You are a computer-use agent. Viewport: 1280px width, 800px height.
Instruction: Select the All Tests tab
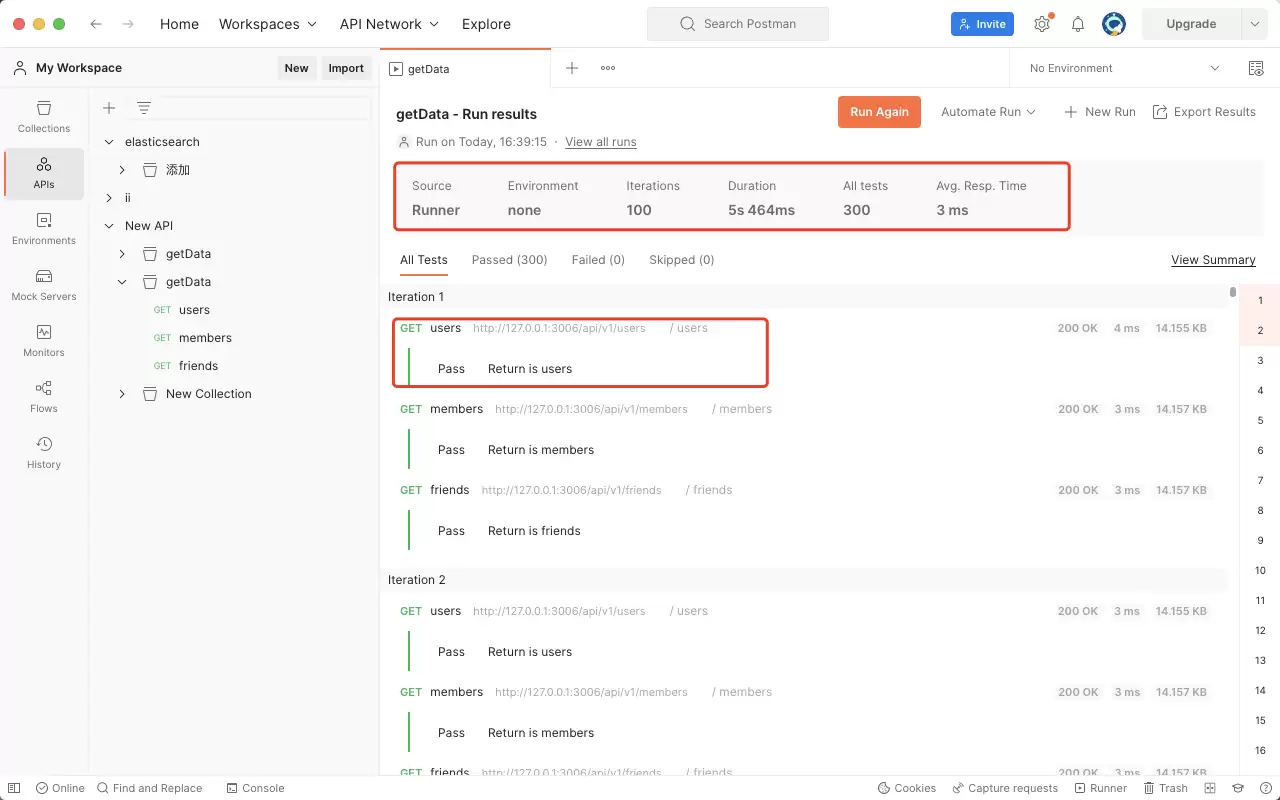[424, 260]
